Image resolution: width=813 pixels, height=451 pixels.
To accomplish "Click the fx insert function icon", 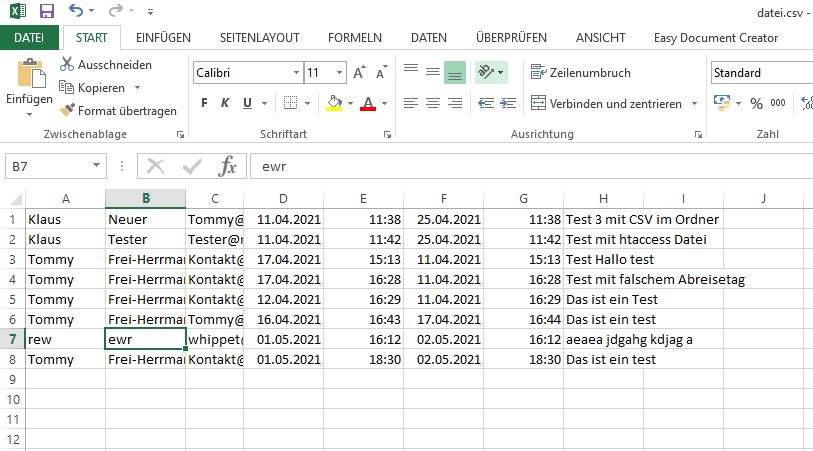I will (228, 166).
